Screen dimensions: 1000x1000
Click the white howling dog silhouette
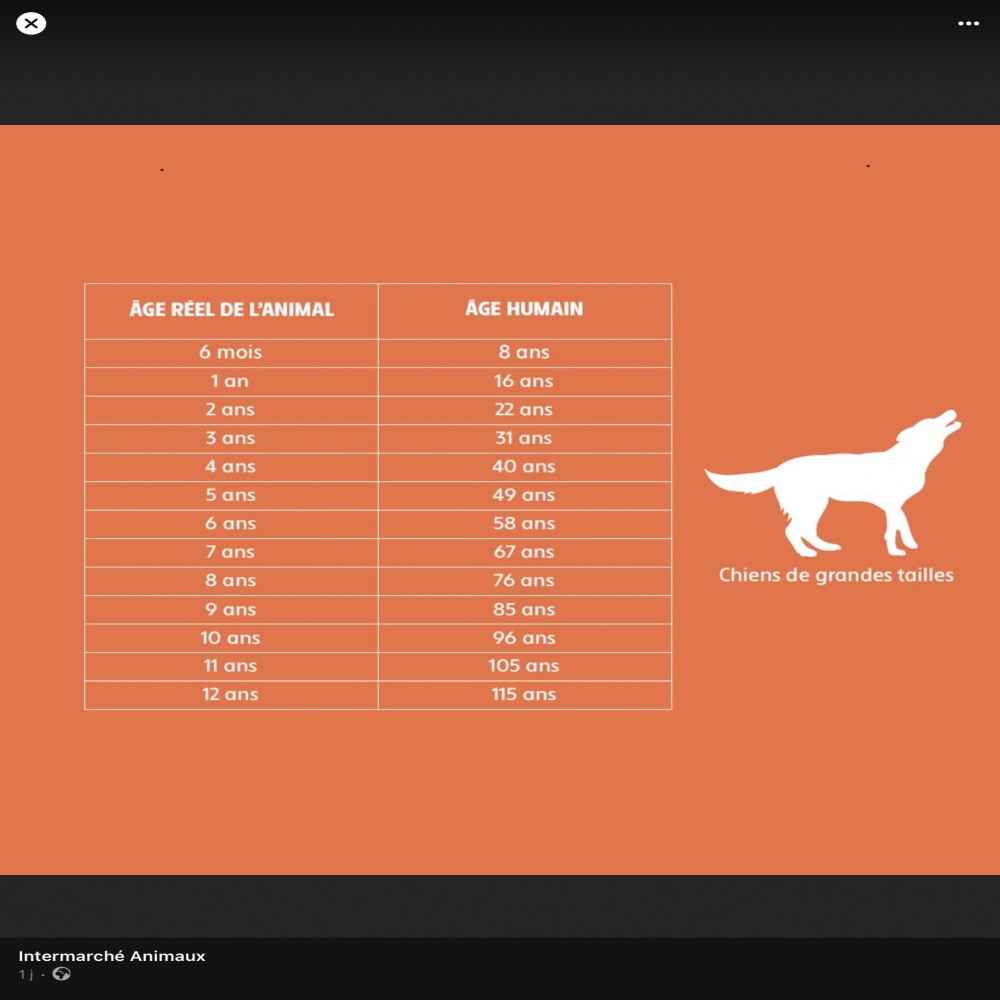833,483
